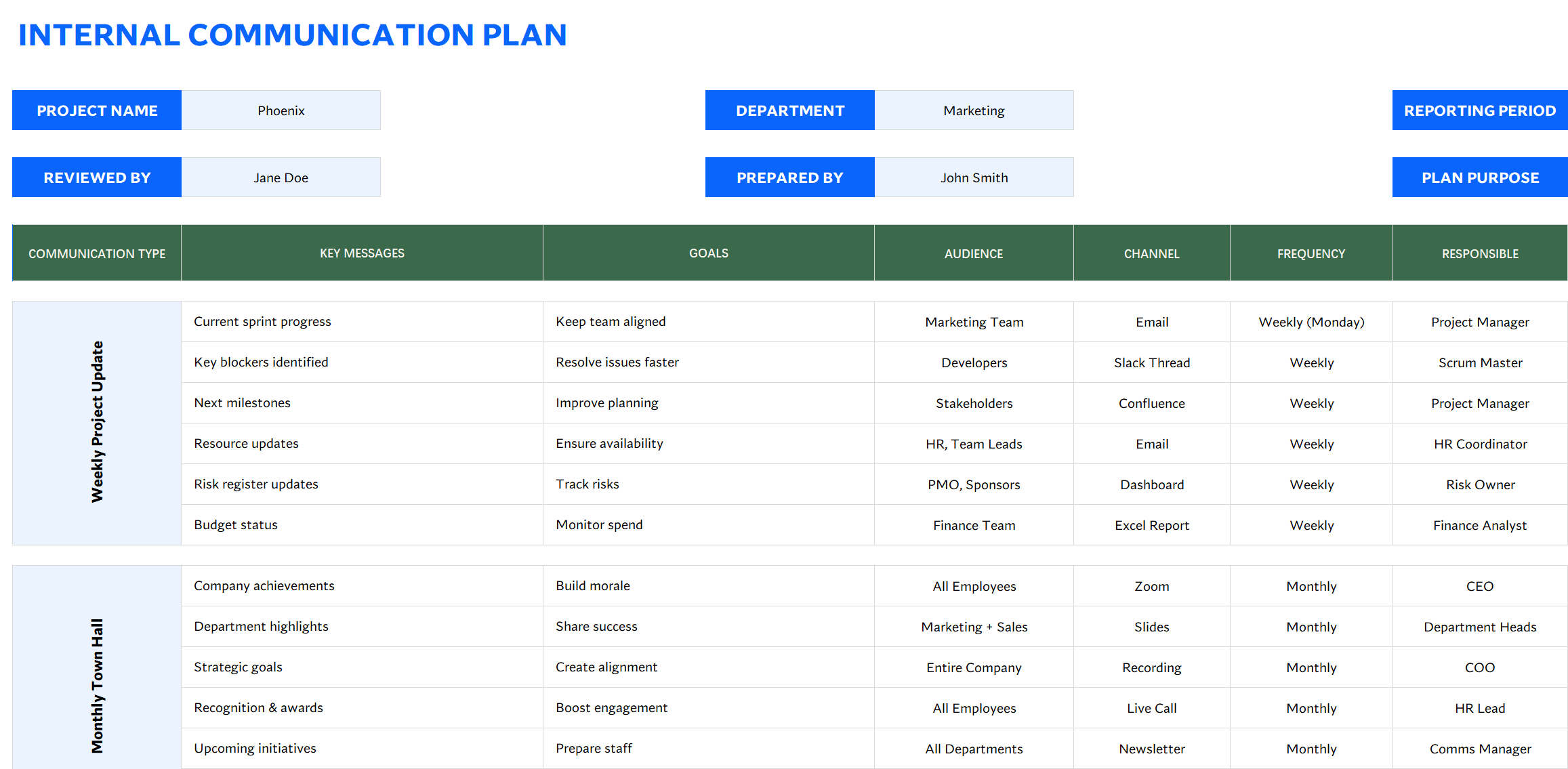Select the Risk register updates cell

click(363, 484)
